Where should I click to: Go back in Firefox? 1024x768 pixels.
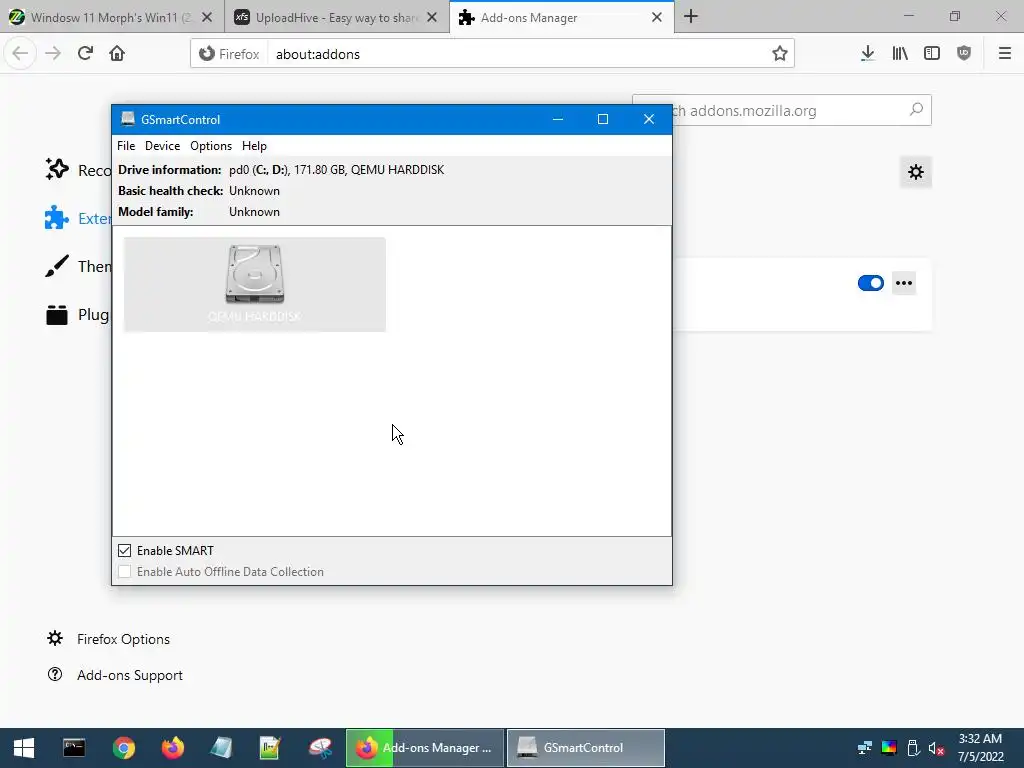pos(20,54)
